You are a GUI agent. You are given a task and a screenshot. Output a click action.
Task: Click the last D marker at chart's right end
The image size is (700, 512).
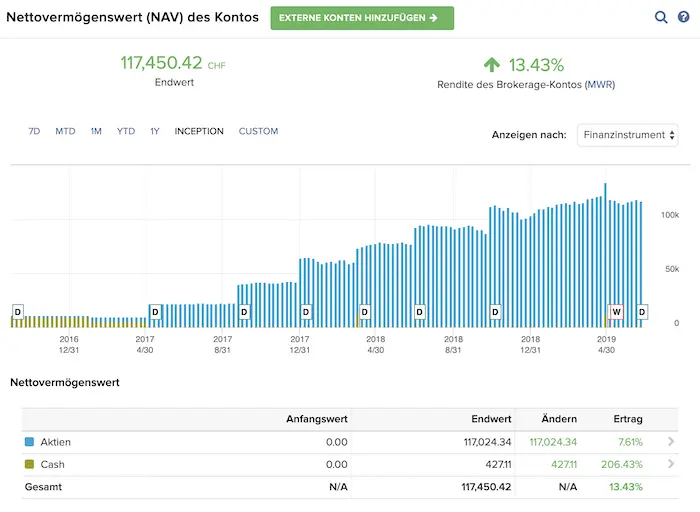pyautogui.click(x=642, y=312)
